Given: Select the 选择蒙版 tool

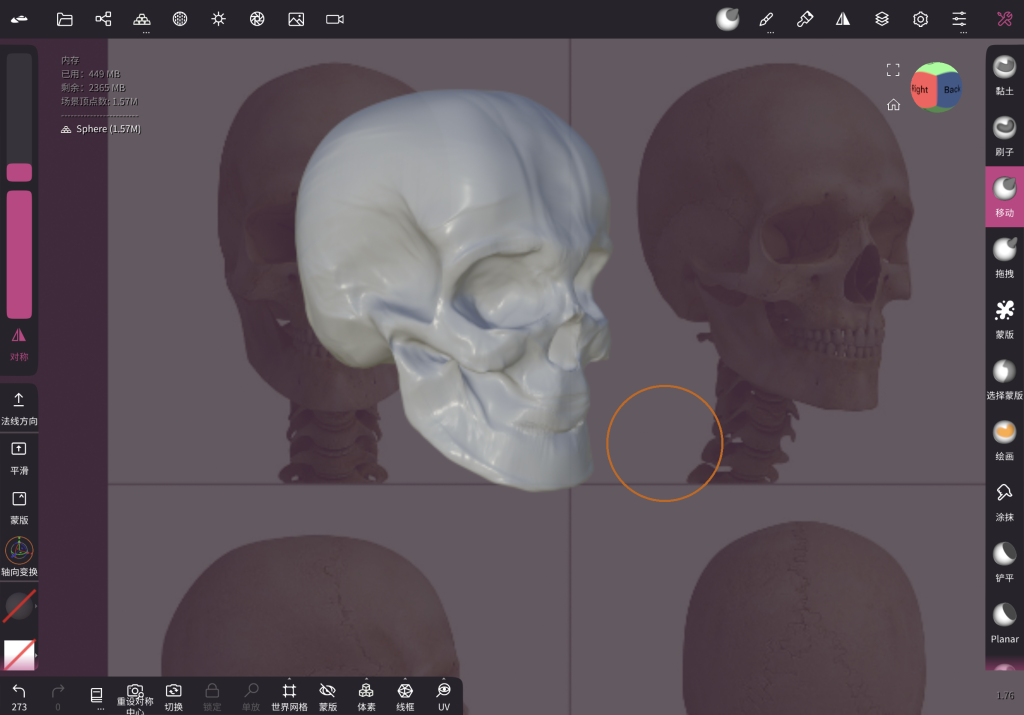Looking at the screenshot, I should 1004,379.
